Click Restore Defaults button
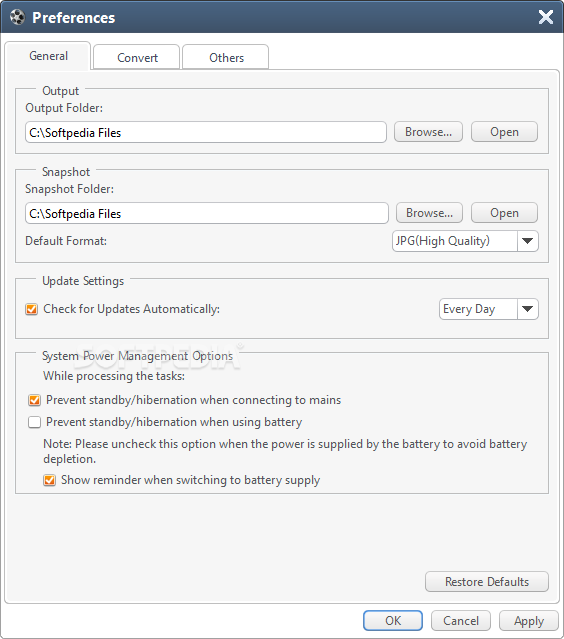 click(x=487, y=582)
